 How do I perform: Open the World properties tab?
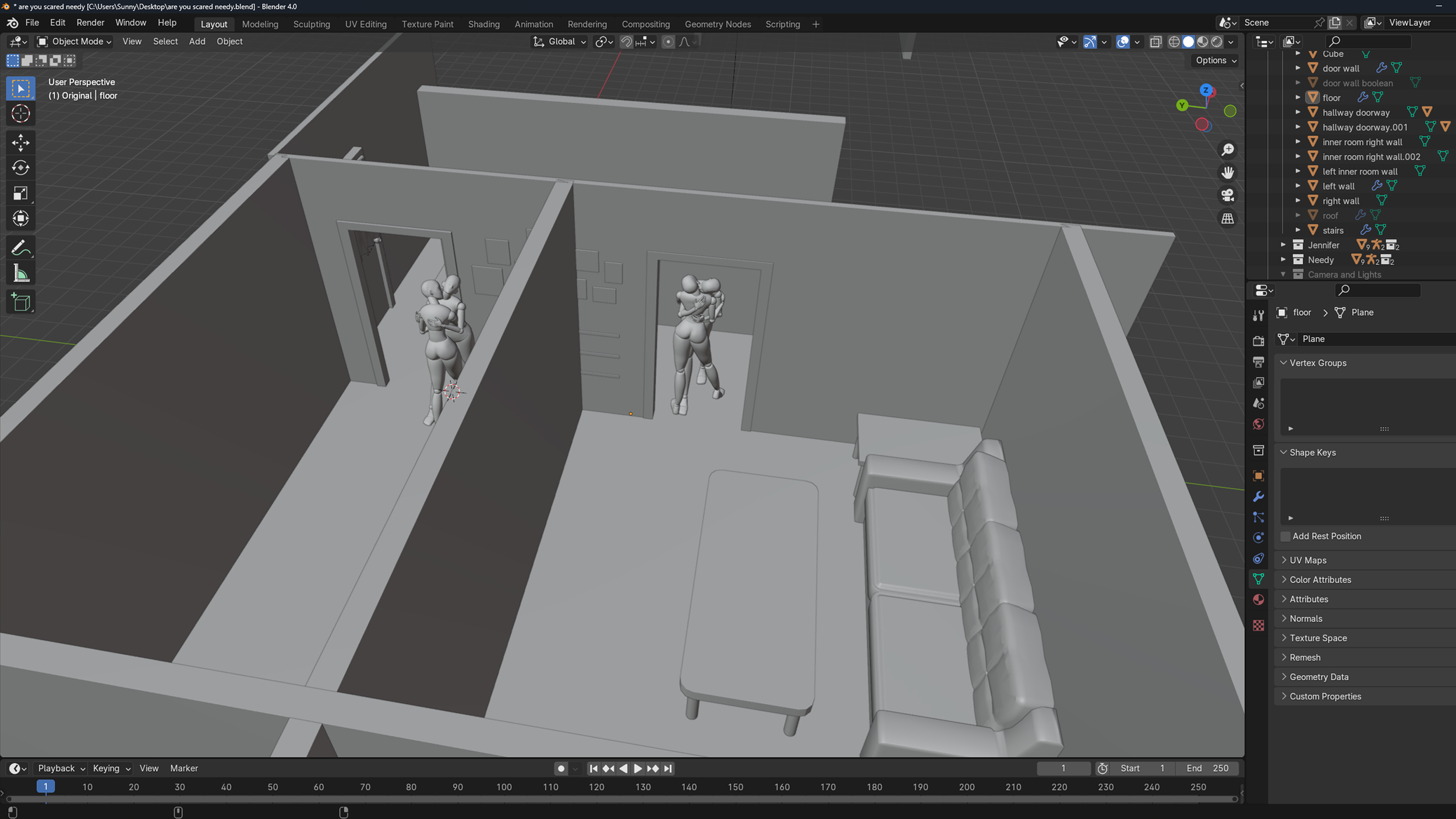1259,424
